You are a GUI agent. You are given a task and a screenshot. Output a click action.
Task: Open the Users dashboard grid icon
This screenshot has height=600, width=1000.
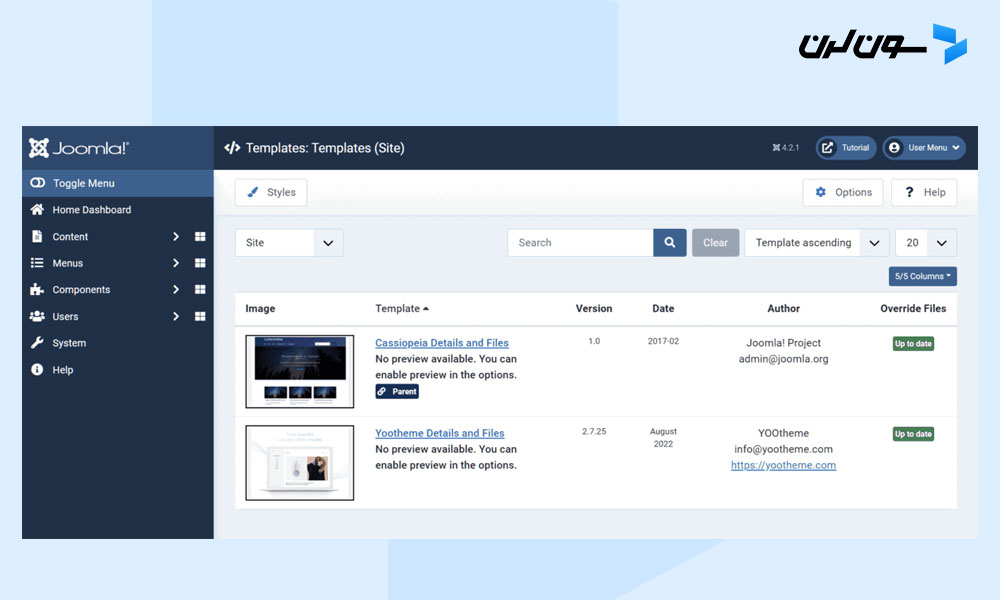pyautogui.click(x=200, y=316)
